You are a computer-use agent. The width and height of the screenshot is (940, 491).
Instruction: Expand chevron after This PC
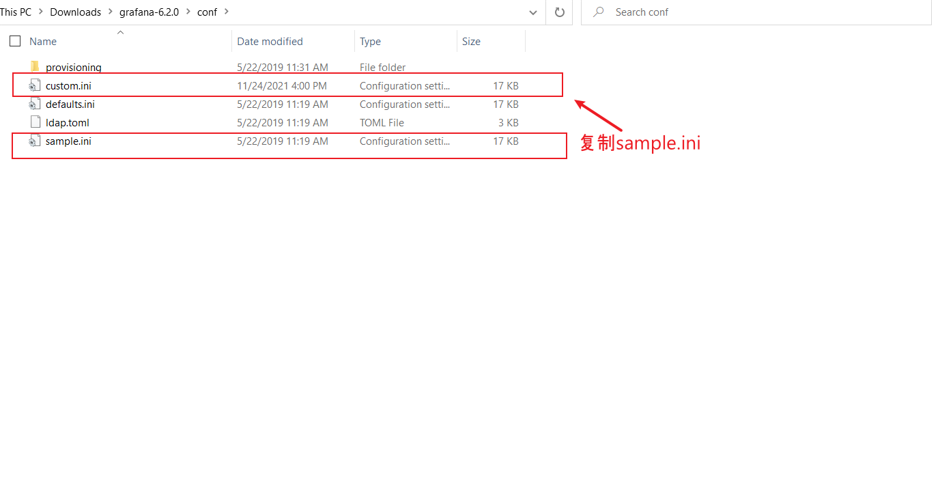point(41,11)
